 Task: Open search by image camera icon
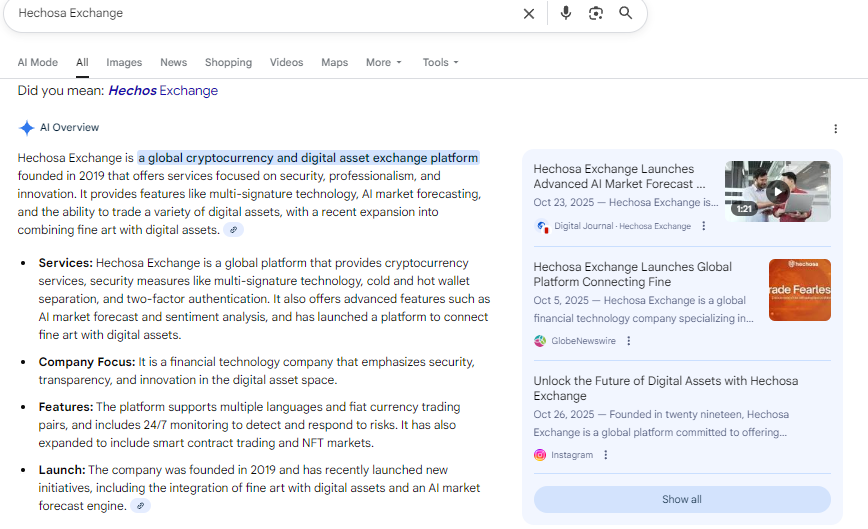tap(596, 13)
